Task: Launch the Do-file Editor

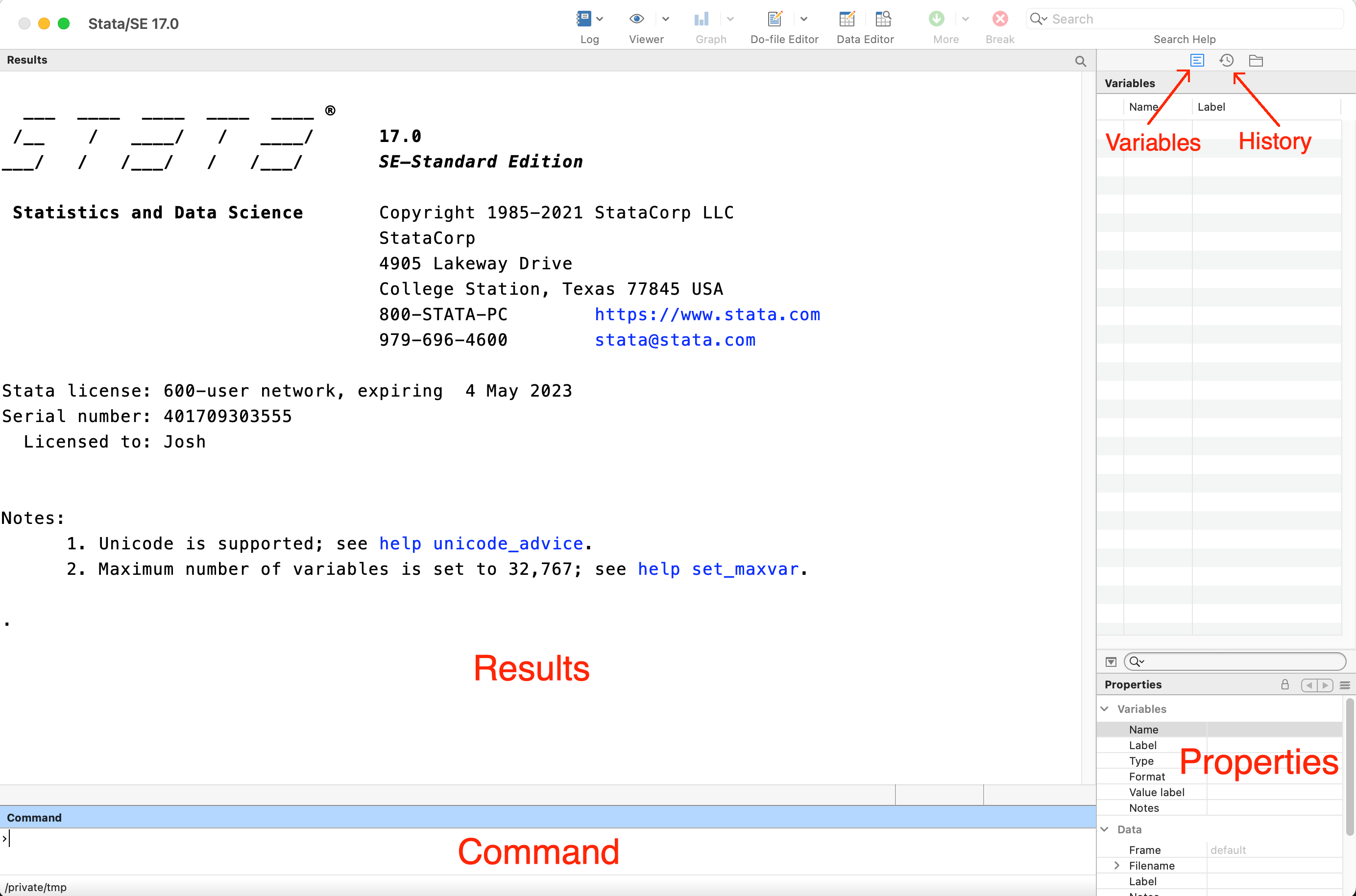Action: tap(775, 19)
